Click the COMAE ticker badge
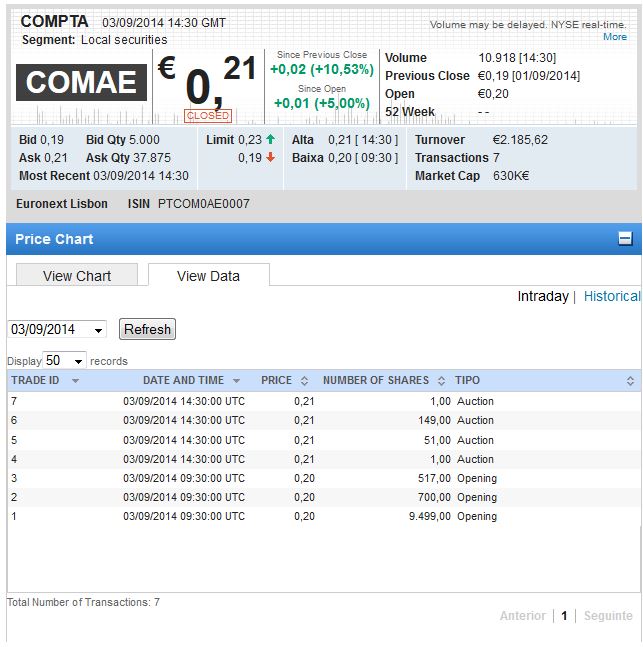 point(81,82)
